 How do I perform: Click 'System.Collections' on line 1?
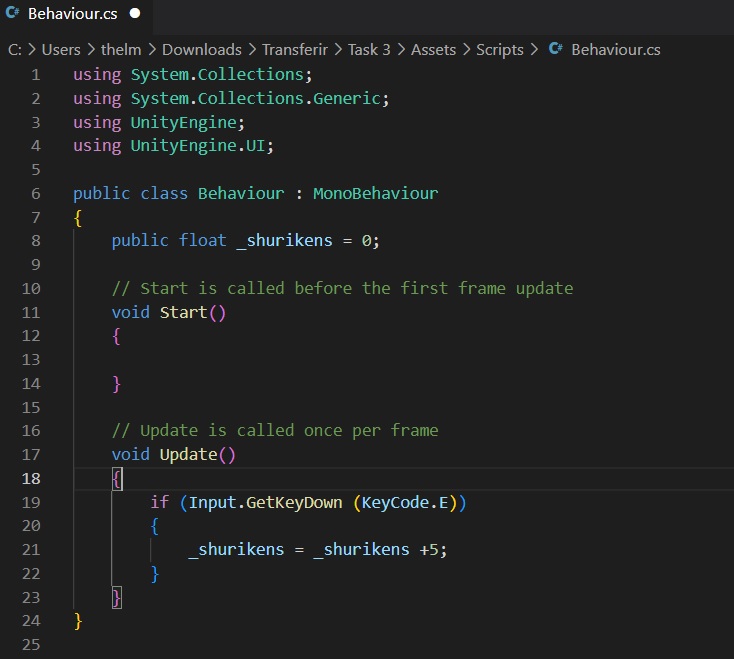click(217, 75)
